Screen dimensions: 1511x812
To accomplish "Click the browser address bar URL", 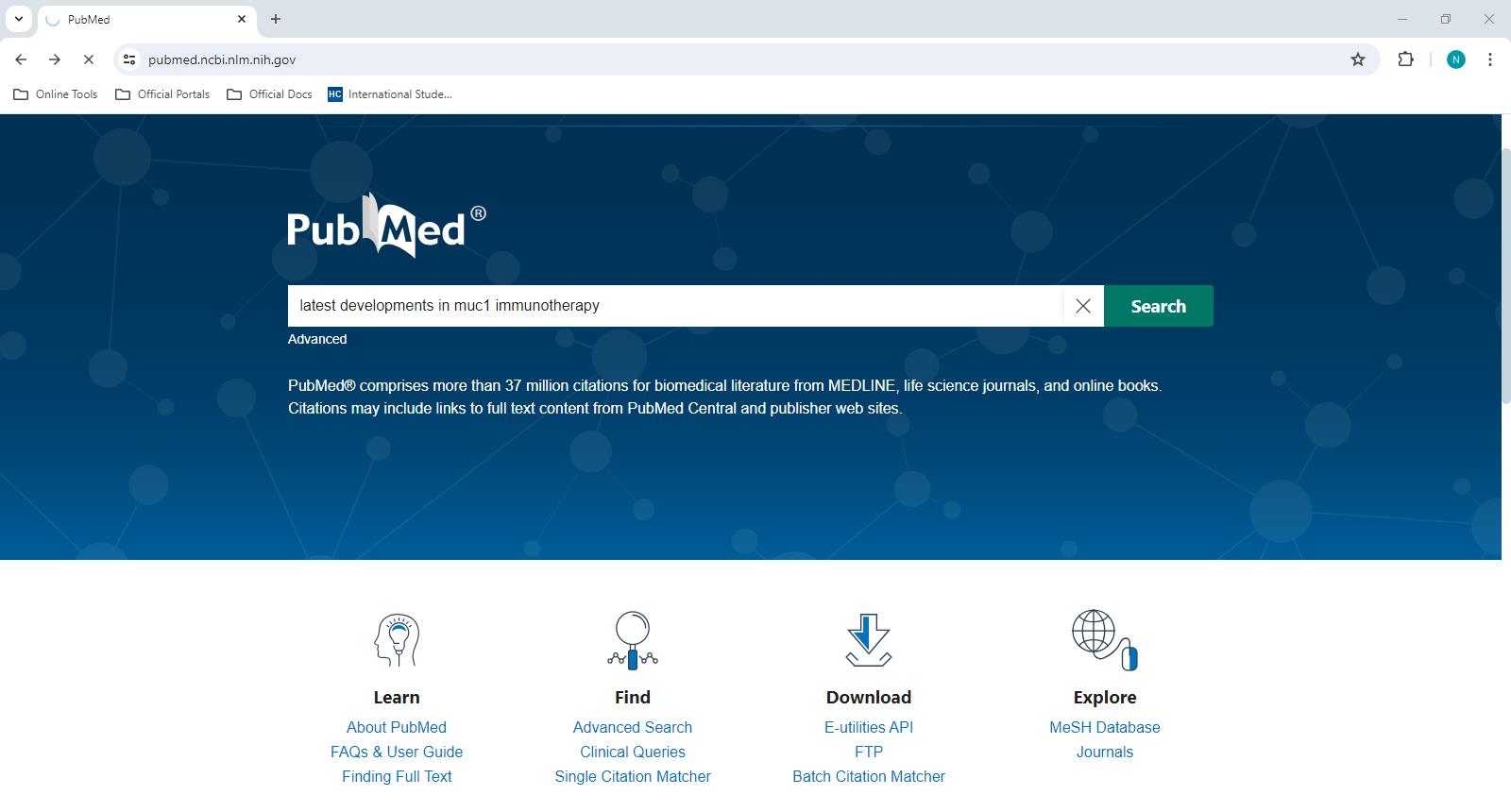I will pyautogui.click(x=222, y=59).
